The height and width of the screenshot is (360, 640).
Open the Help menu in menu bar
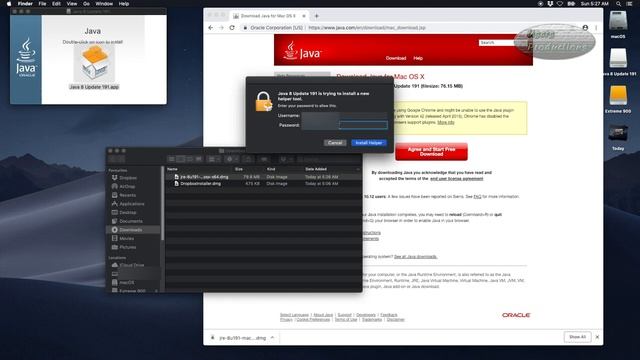pyautogui.click(x=124, y=4)
